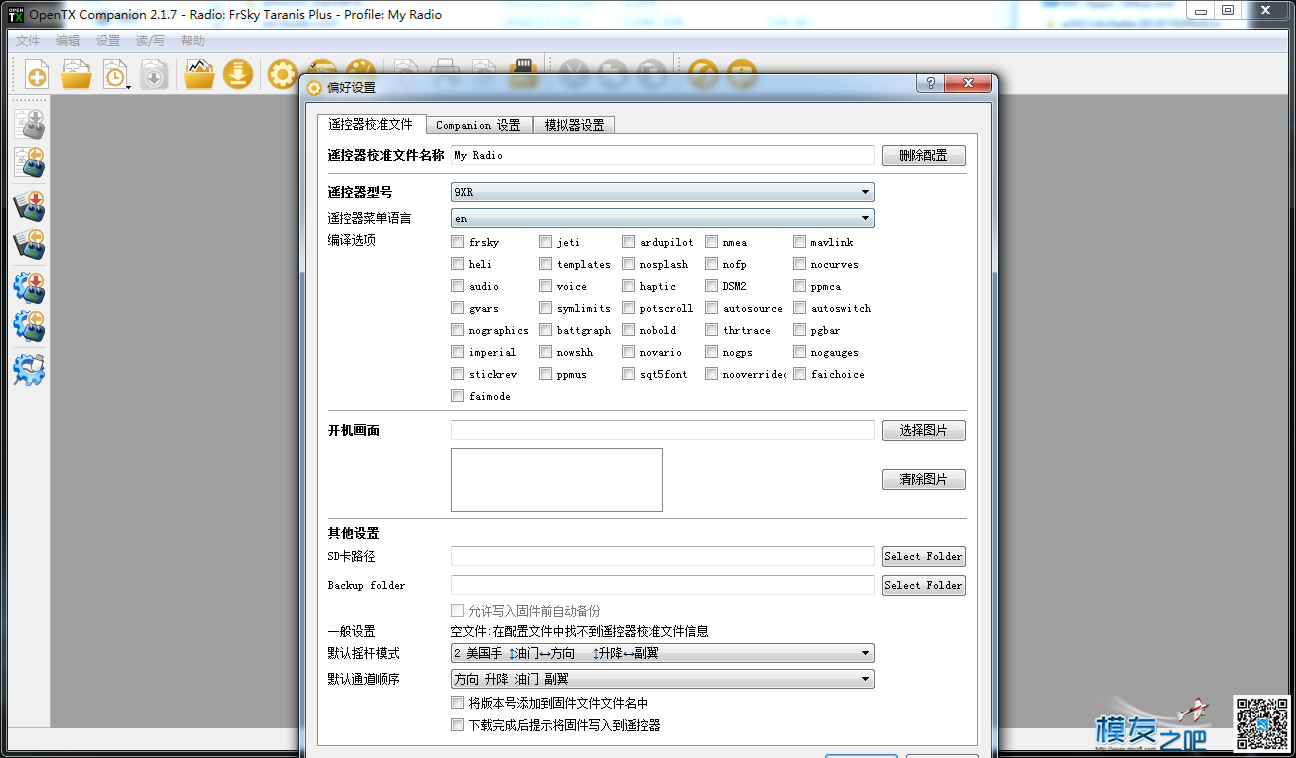This screenshot has width=1296, height=758.
Task: Tick the haptic checkbox
Action: click(x=628, y=286)
